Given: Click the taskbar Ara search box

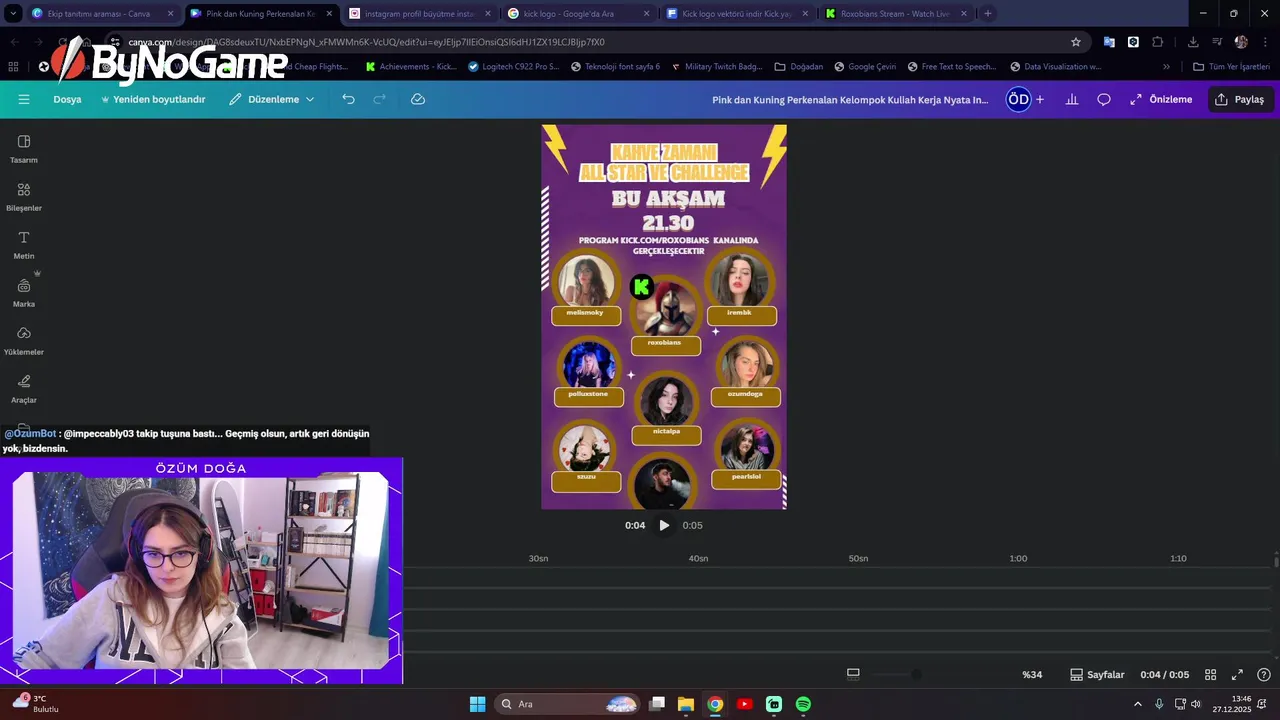Looking at the screenshot, I should pyautogui.click(x=566, y=704).
